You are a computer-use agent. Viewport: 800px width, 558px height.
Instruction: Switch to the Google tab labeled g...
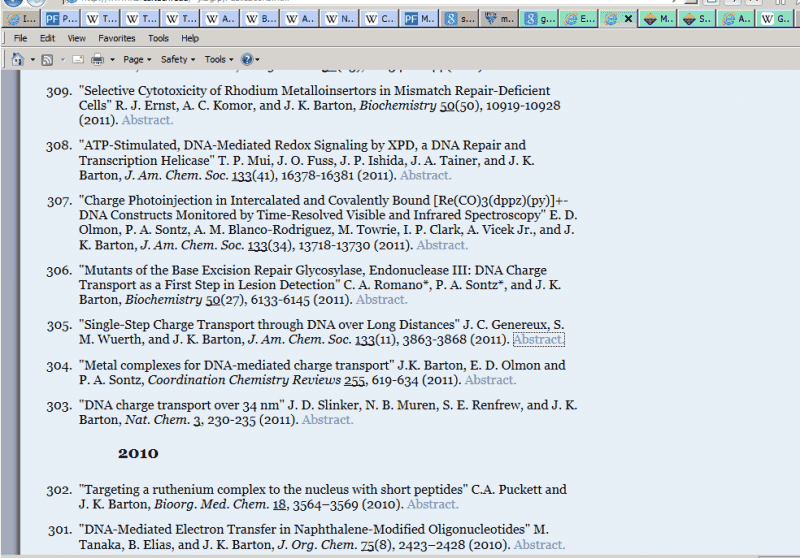point(539,19)
